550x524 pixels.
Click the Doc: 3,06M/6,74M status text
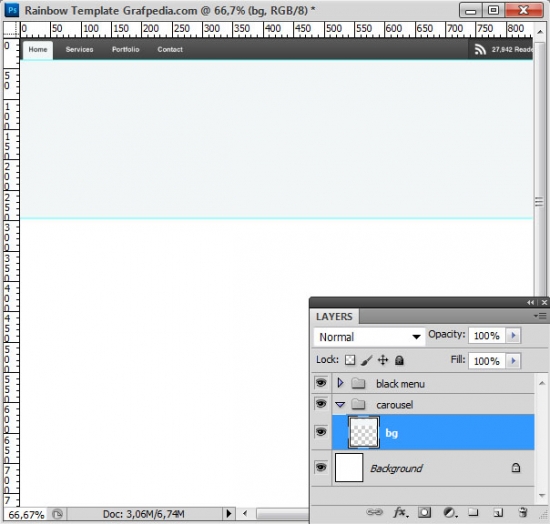[143, 514]
